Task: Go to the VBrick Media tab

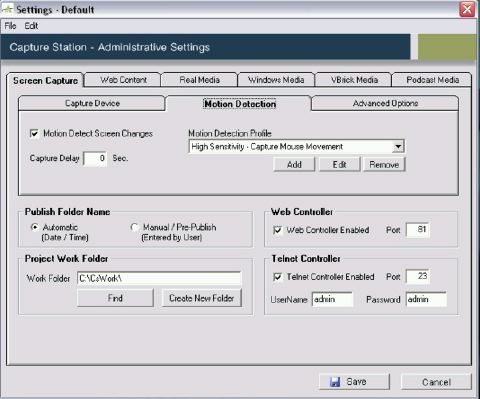Action: click(x=354, y=80)
